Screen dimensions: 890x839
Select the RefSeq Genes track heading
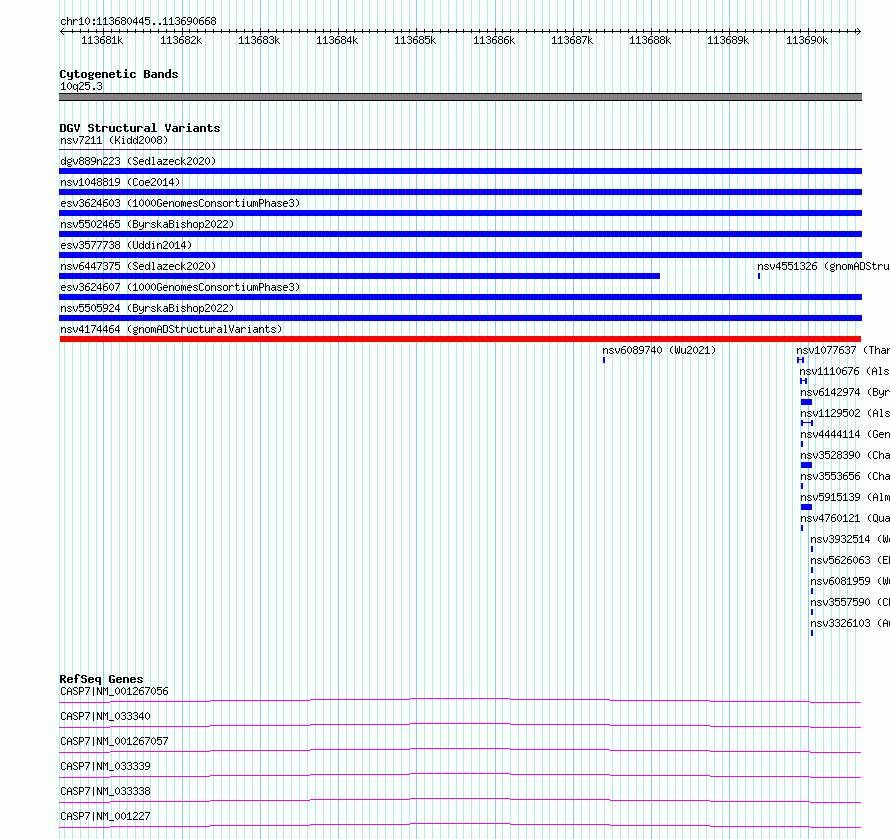pos(102,679)
